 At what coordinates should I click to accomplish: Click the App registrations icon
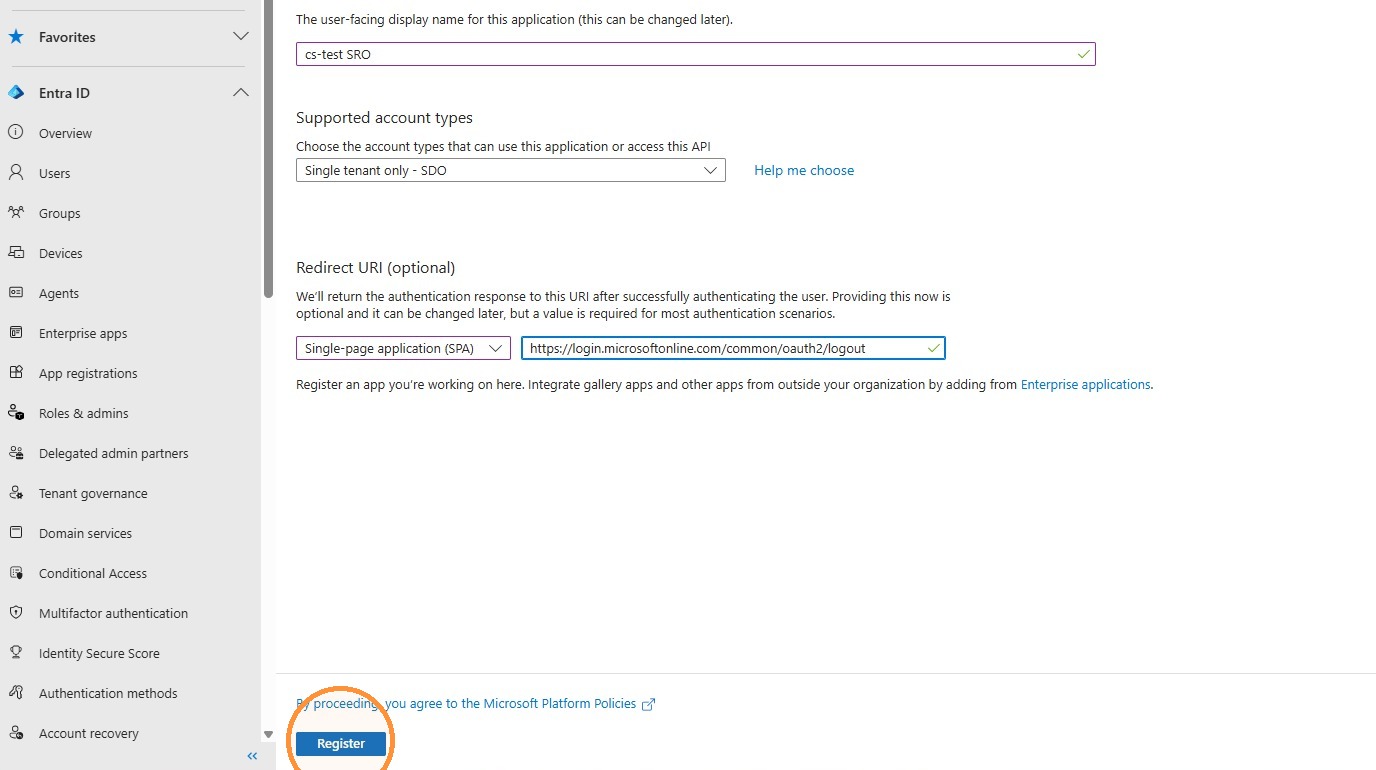click(x=16, y=373)
